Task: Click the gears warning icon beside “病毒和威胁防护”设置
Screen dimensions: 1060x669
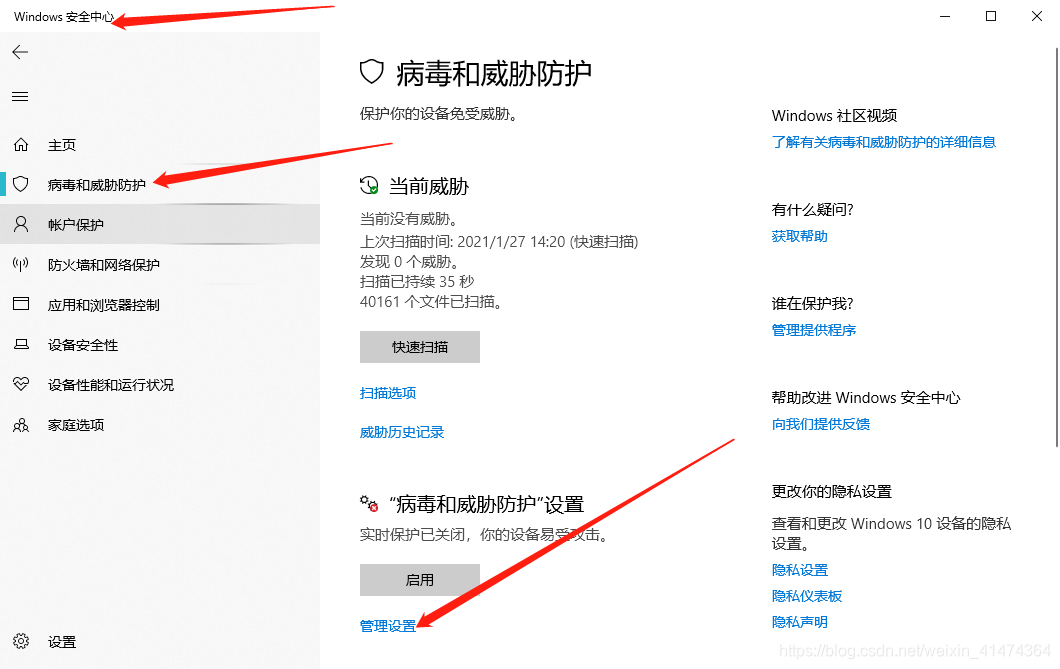Action: [x=369, y=503]
